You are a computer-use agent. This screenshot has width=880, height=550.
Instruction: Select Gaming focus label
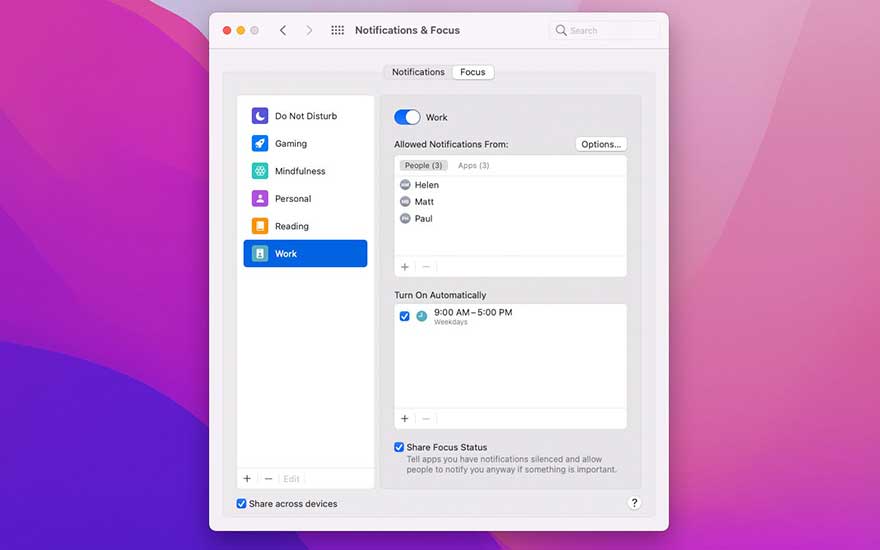coord(291,144)
